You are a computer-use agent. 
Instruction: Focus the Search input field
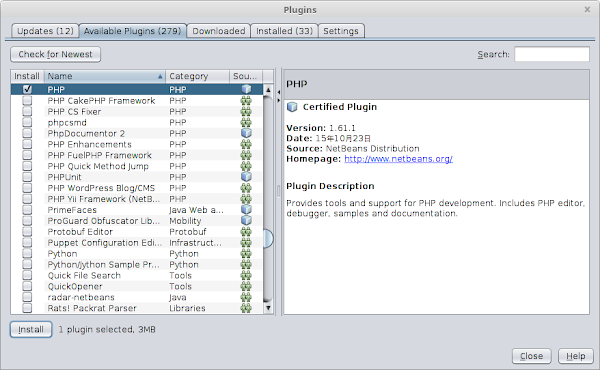point(552,54)
